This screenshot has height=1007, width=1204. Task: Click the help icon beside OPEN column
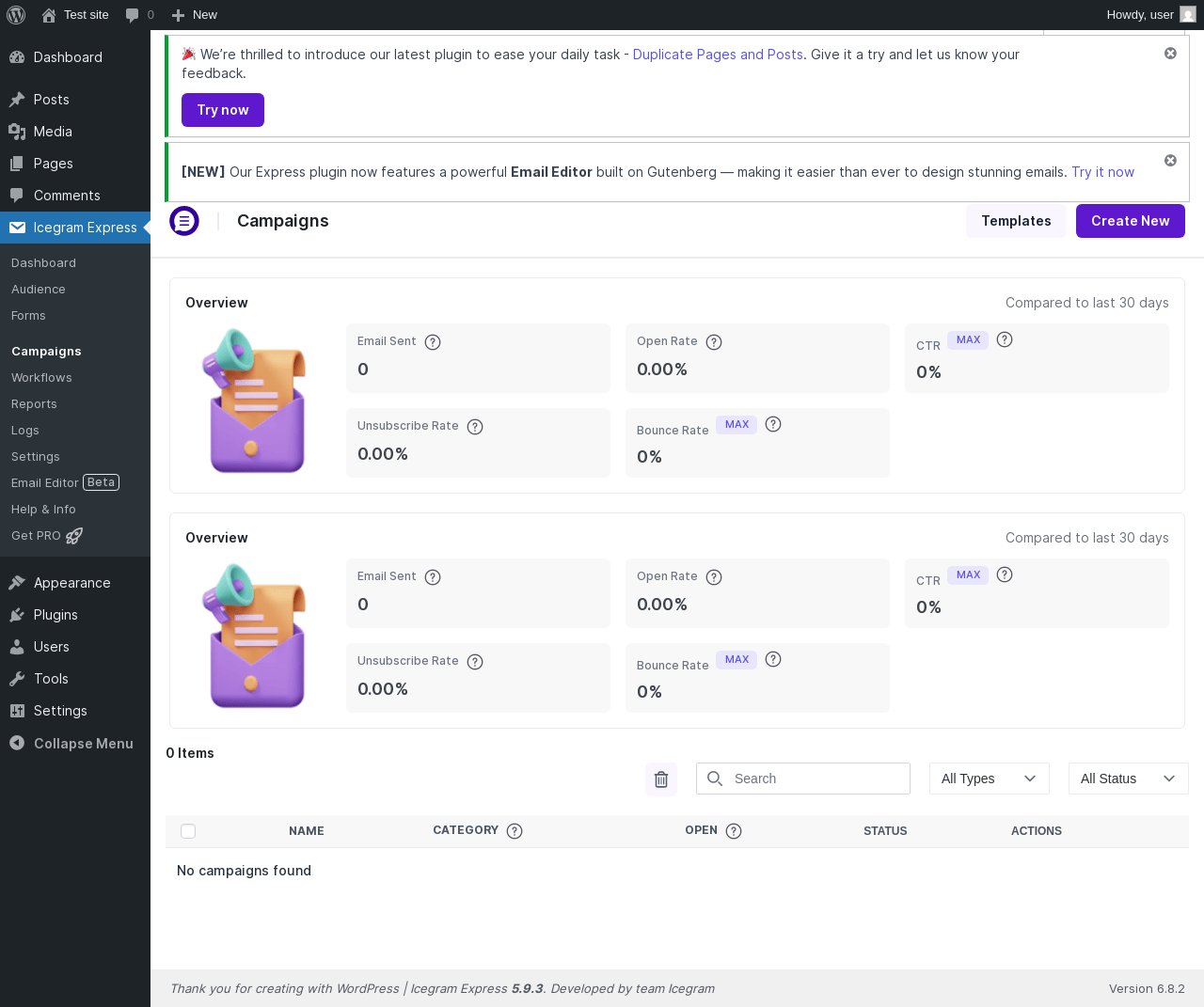[734, 831]
